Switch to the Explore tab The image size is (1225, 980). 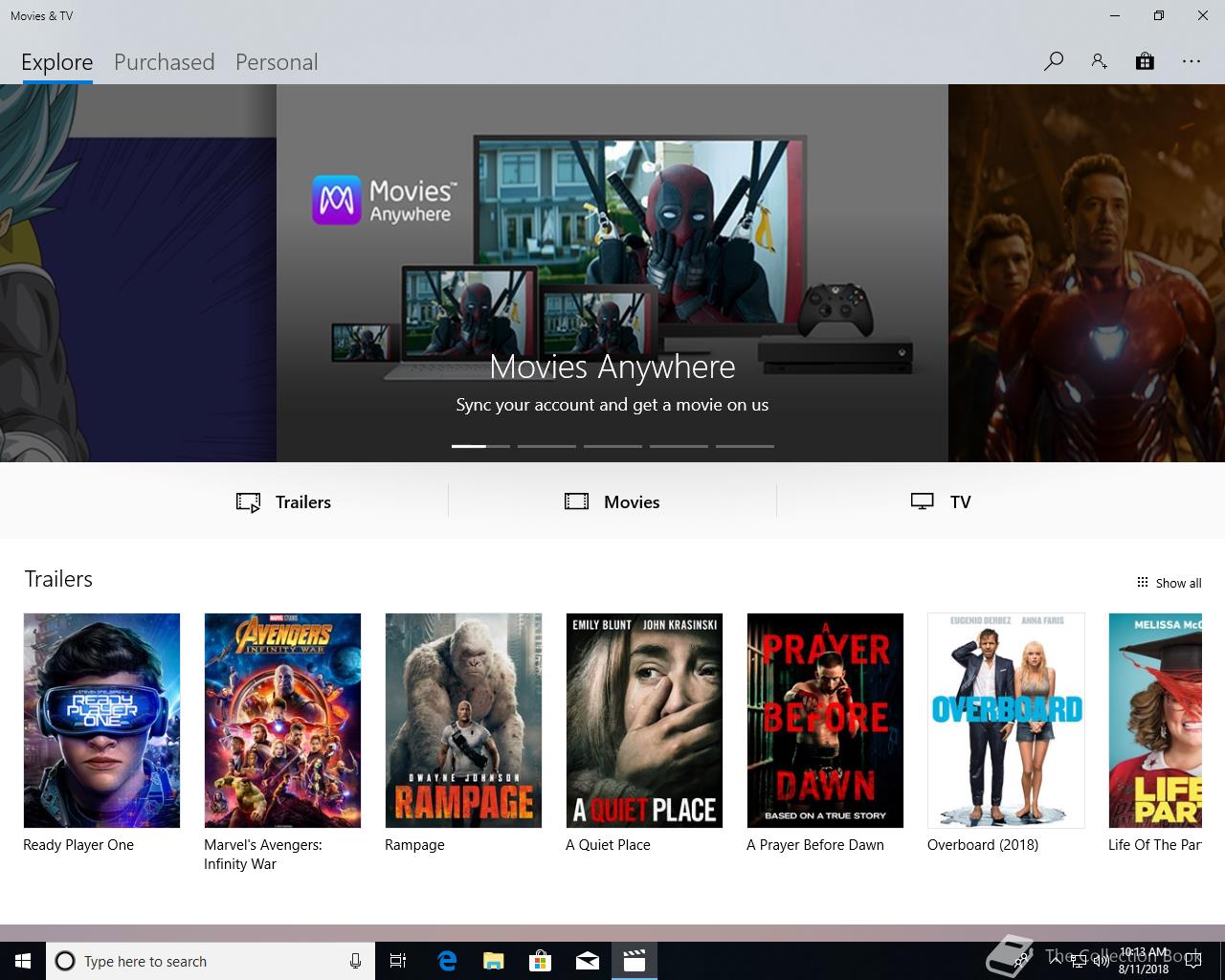coord(57,62)
